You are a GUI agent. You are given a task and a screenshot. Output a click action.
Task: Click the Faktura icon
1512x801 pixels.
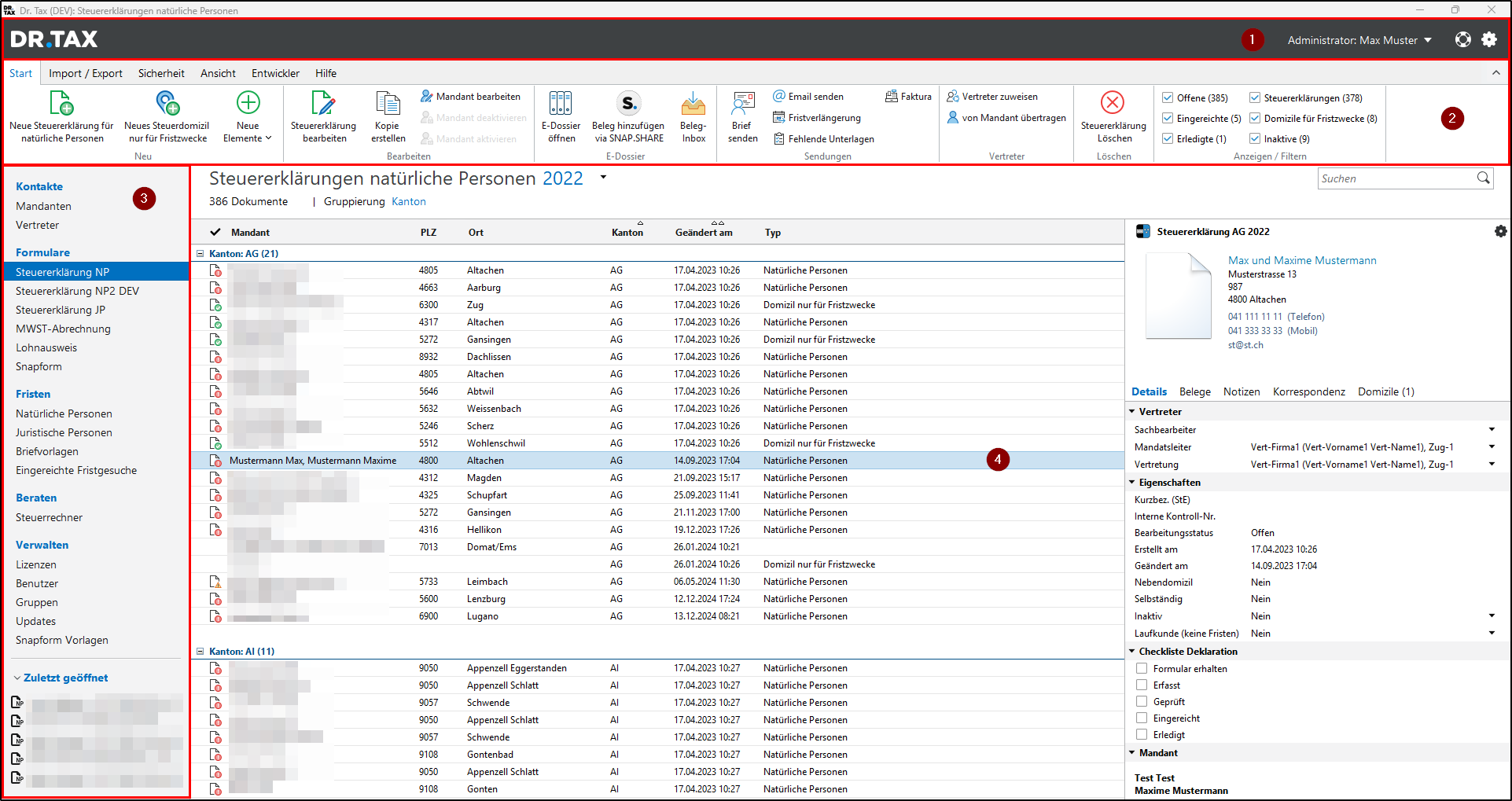892,97
